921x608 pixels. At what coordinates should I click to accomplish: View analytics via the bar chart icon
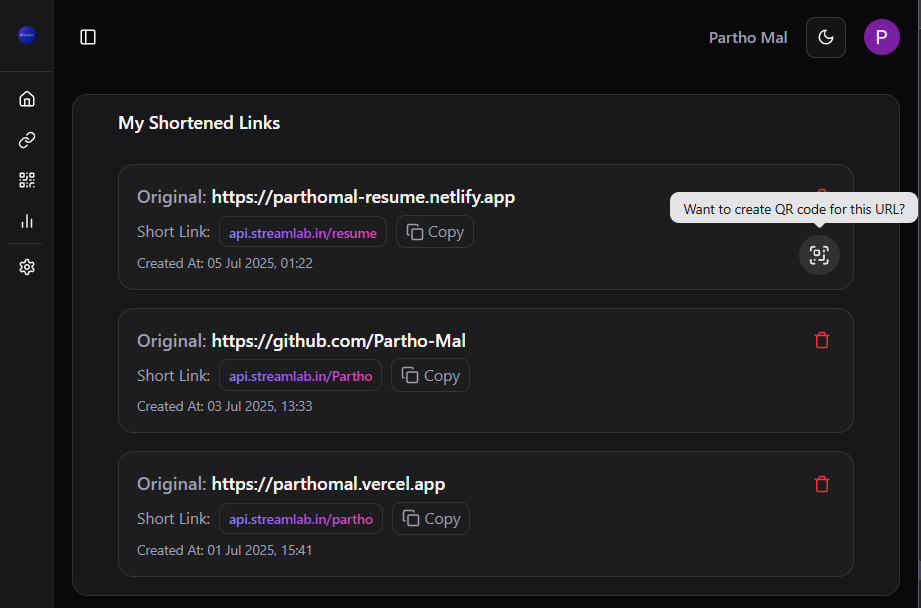[x=27, y=221]
